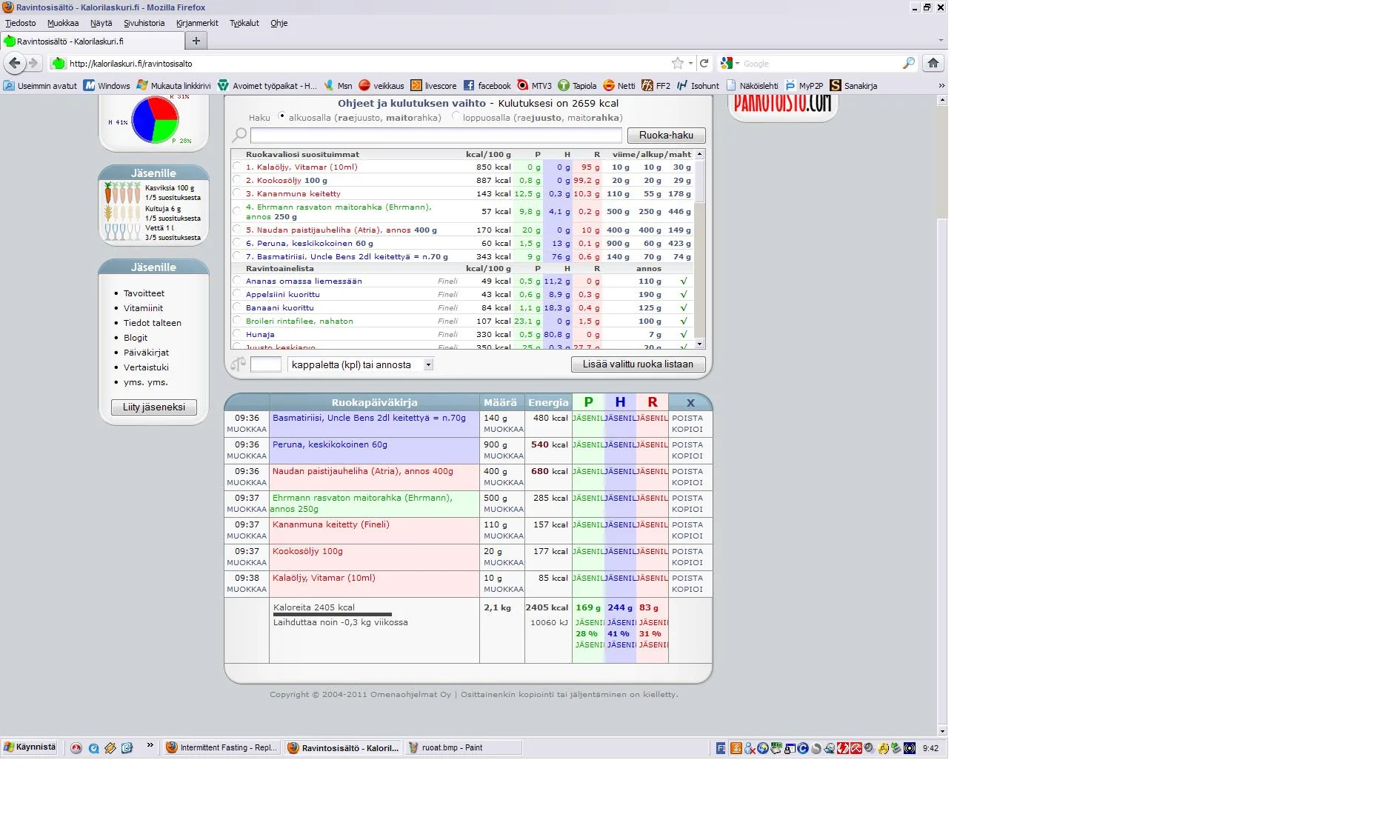This screenshot has height=840, width=1400.
Task: Click the bookmark star icon in the address bar
Action: pos(677,63)
